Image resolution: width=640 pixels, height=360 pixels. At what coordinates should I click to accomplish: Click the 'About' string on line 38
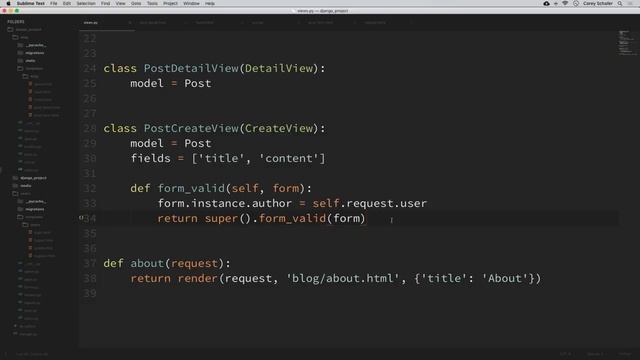[505, 279]
